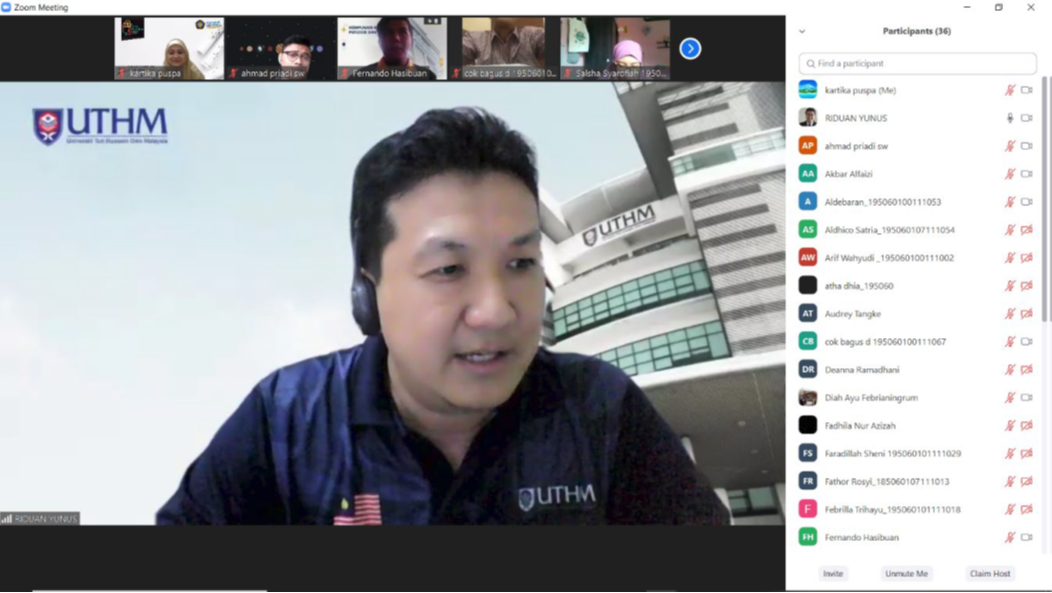Viewport: 1052px width, 593px height.
Task: Click the camera-off icon for Deanna Ramadhani
Action: pos(1027,370)
